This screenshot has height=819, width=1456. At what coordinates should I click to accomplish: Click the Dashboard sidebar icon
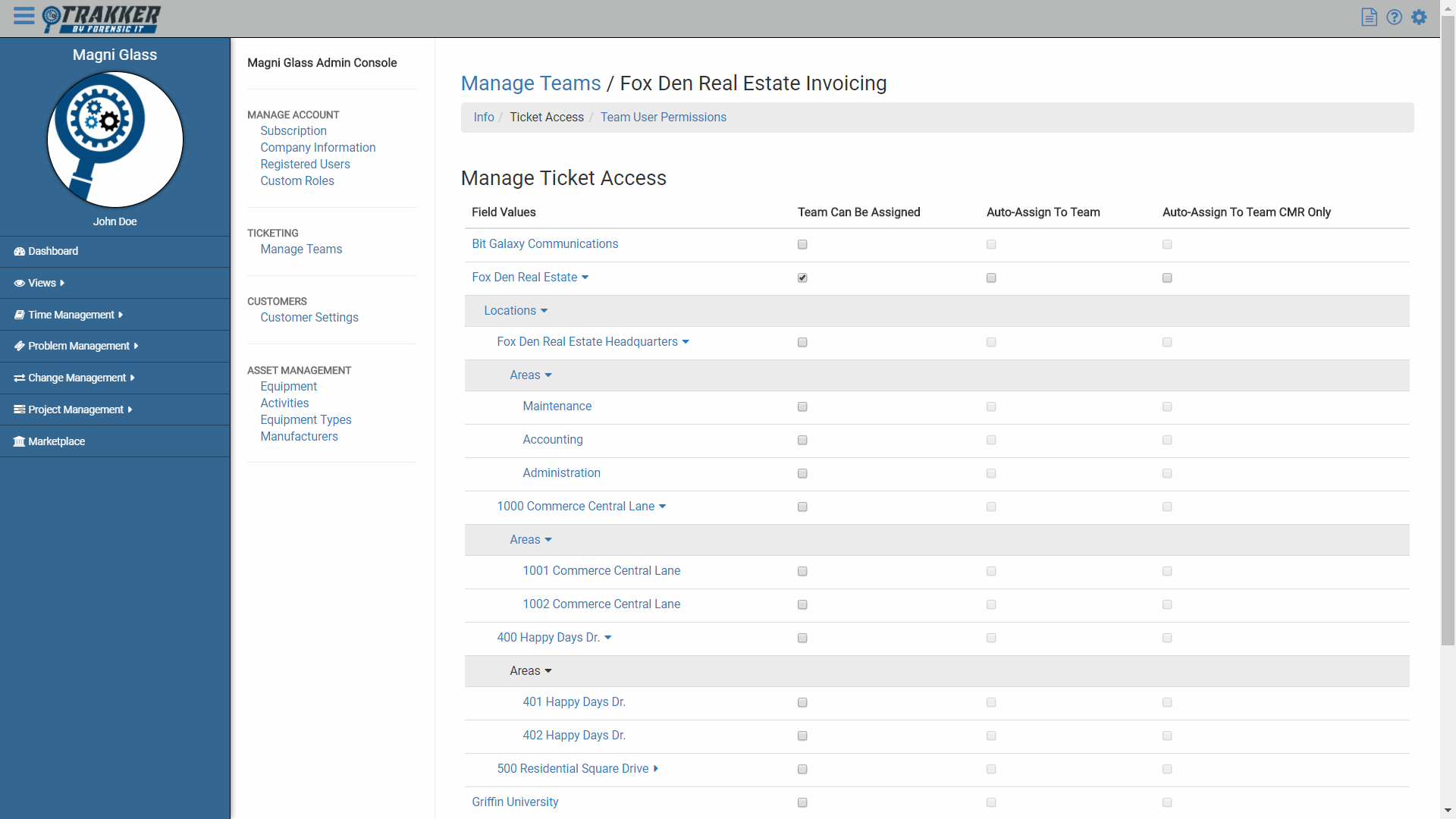[x=20, y=252]
